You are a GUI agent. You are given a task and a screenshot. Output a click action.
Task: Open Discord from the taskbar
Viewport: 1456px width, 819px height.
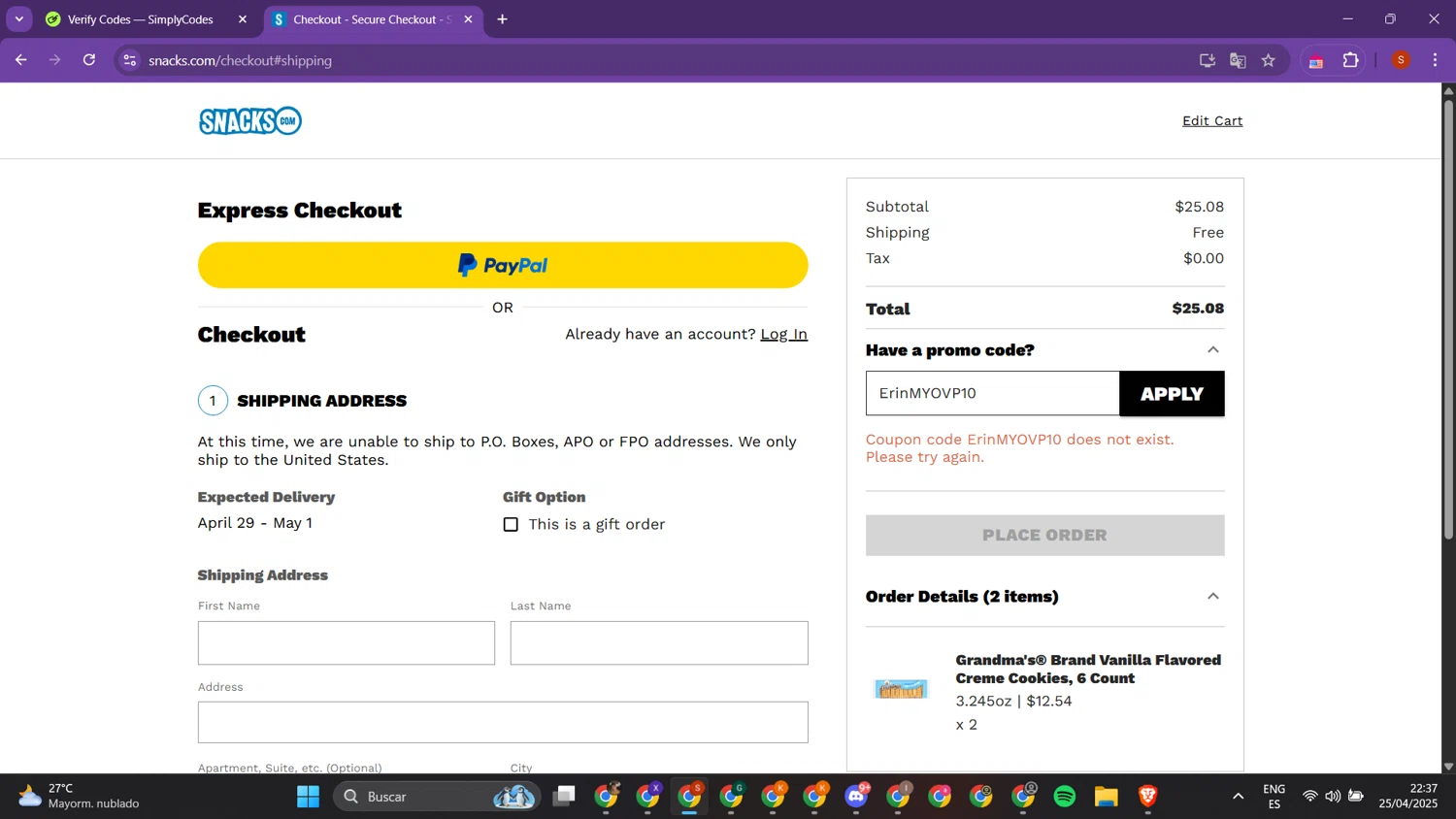point(856,797)
